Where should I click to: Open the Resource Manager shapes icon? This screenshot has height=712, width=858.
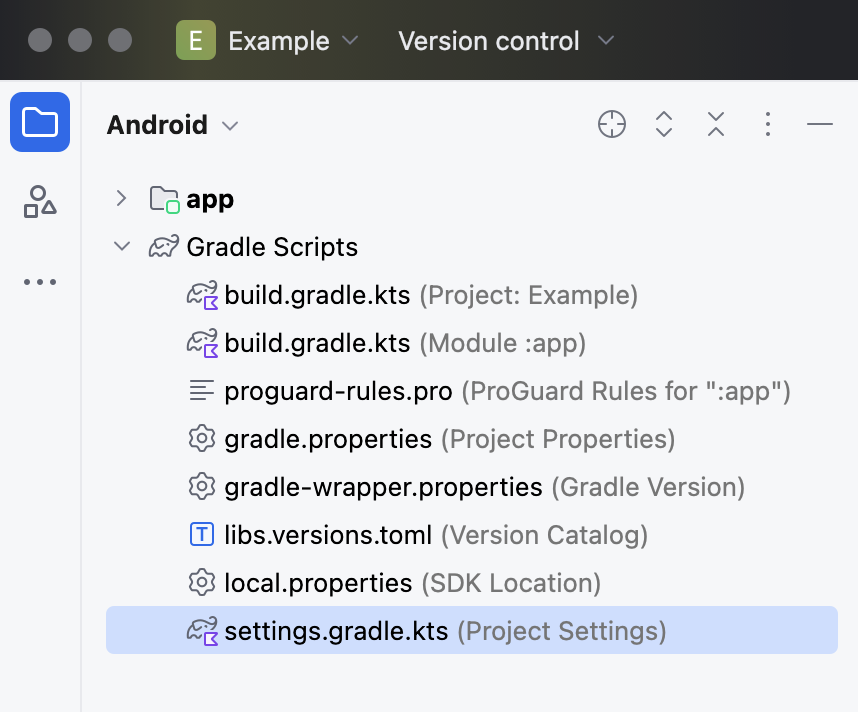40,201
